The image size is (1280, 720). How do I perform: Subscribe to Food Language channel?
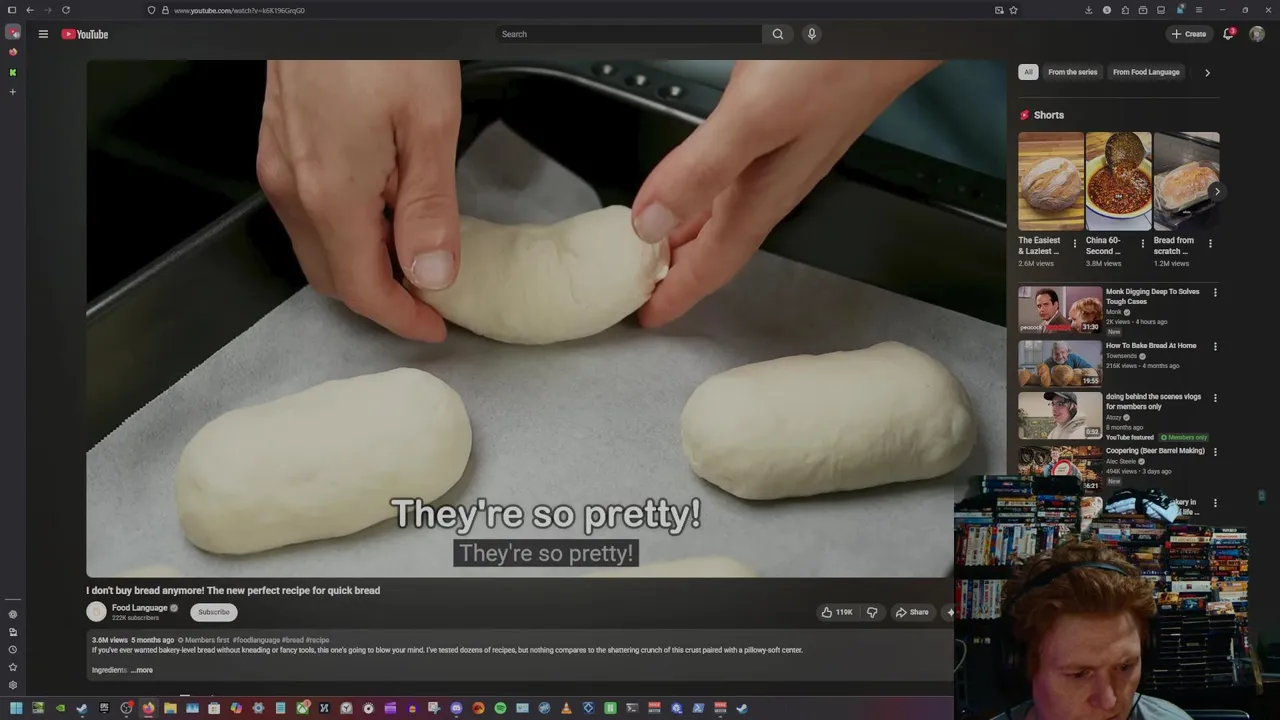[x=213, y=612]
